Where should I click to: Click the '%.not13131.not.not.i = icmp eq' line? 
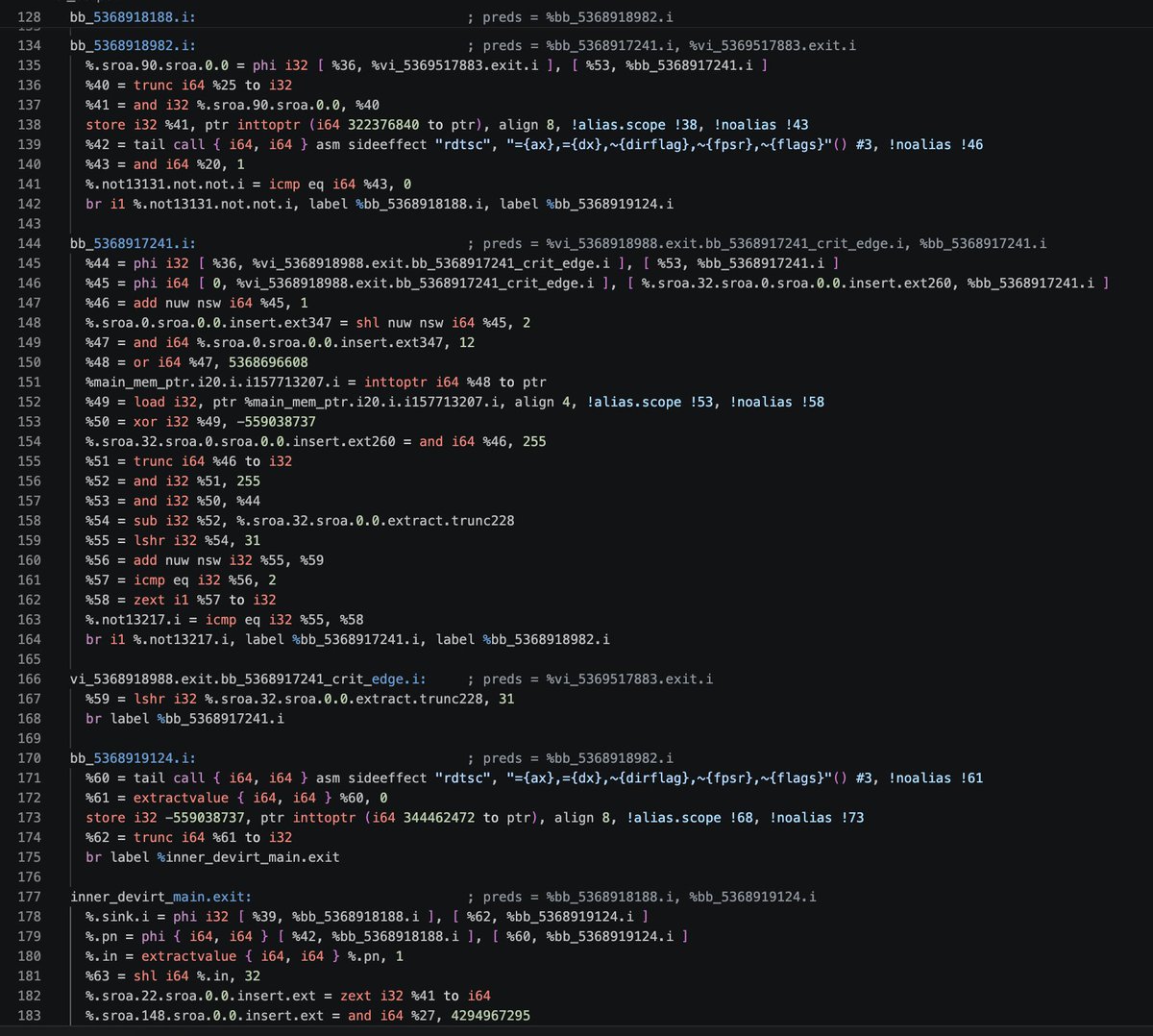point(249,184)
